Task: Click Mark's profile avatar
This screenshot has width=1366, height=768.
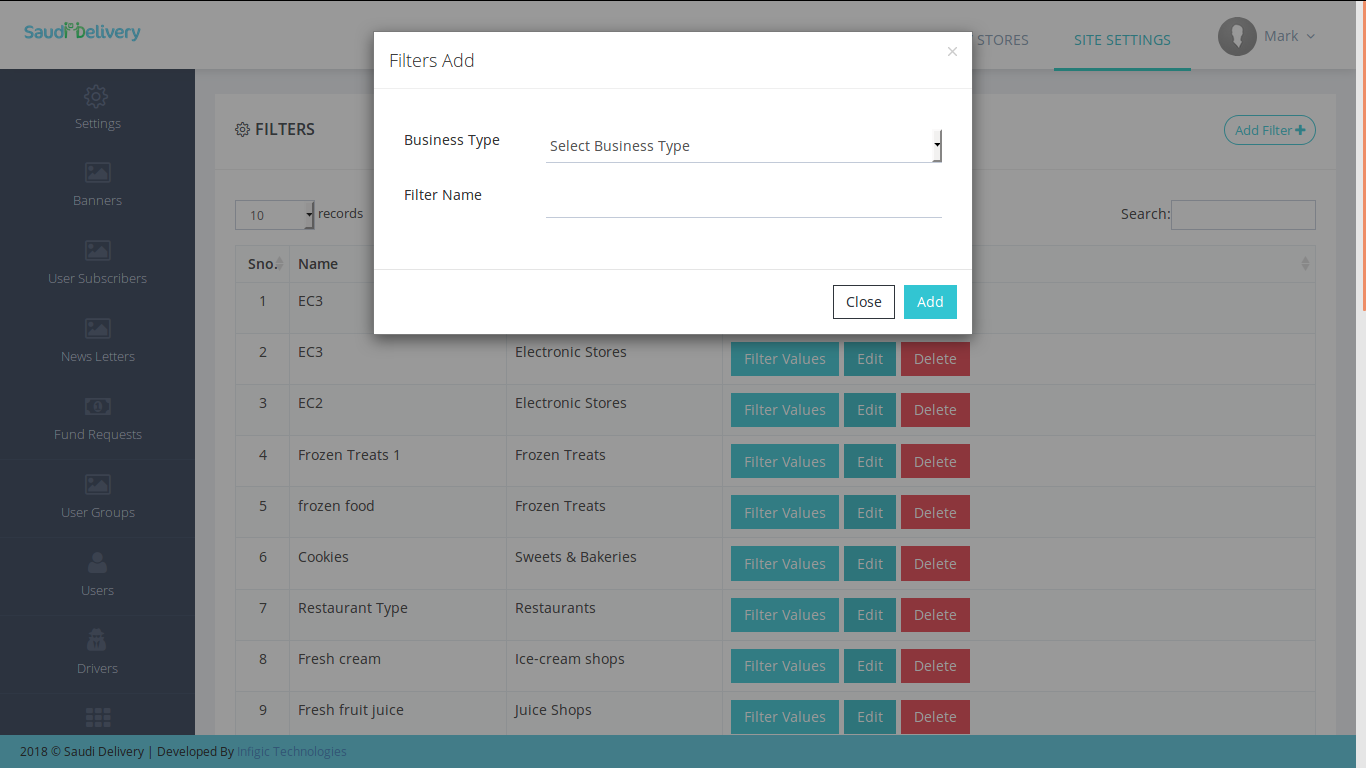Action: tap(1236, 37)
